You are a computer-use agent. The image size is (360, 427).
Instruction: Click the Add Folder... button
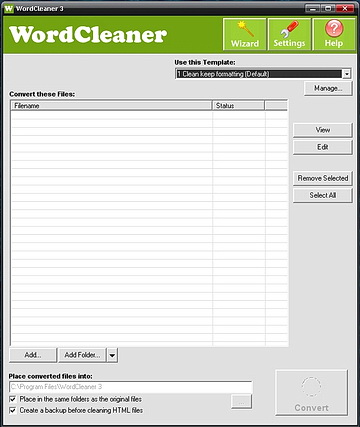tap(82, 355)
